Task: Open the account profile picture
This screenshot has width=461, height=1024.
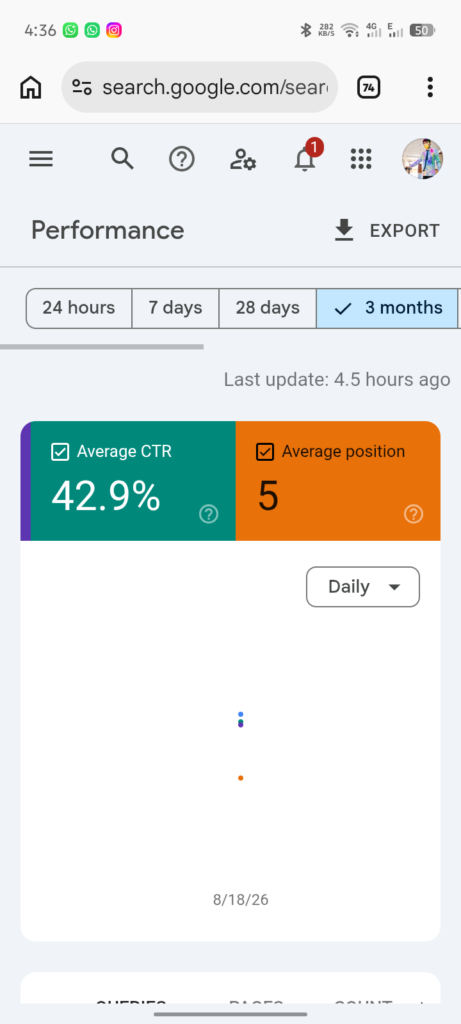Action: click(x=422, y=159)
